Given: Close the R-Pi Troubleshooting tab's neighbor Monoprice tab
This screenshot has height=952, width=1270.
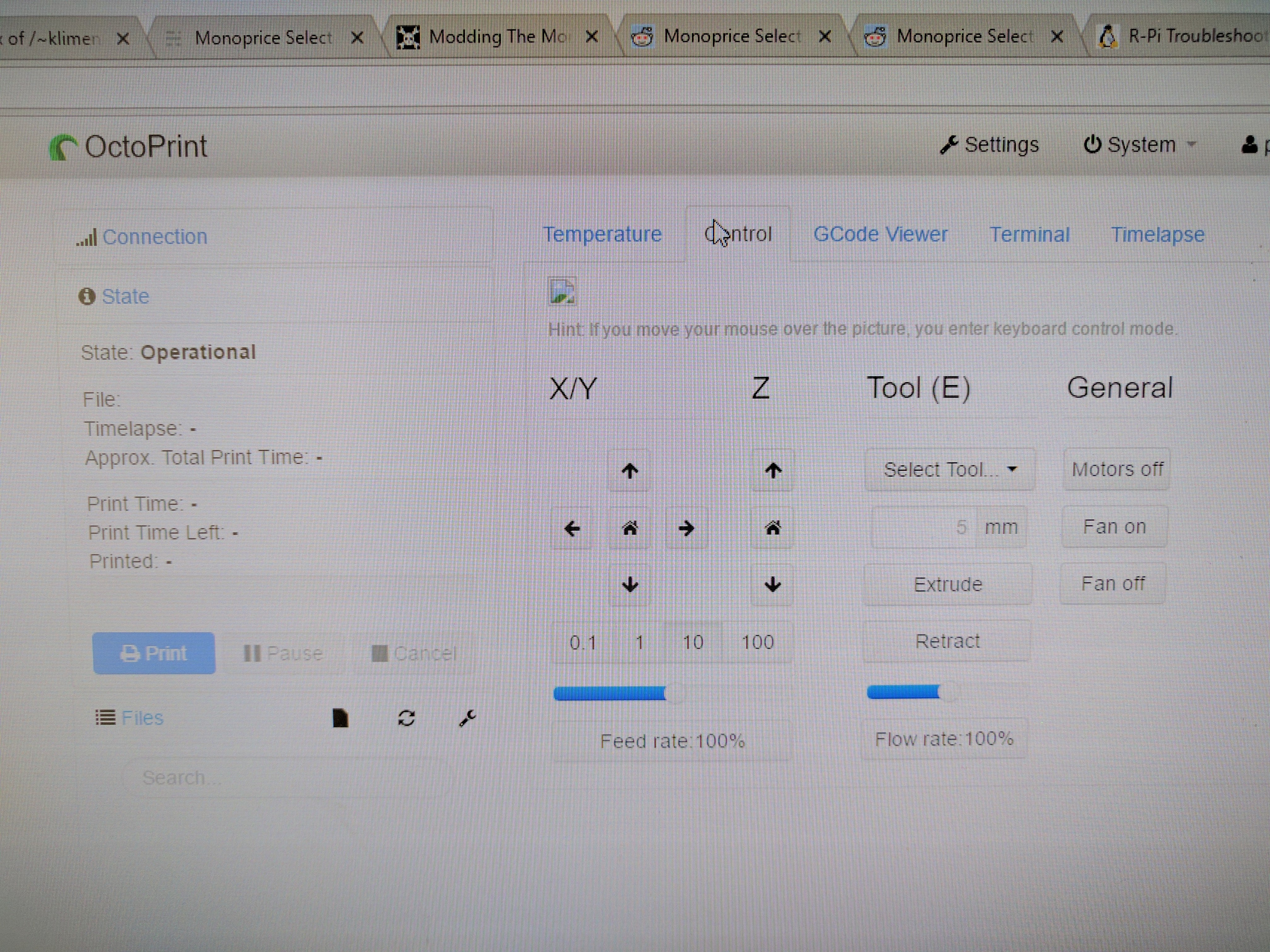Looking at the screenshot, I should coord(1057,37).
